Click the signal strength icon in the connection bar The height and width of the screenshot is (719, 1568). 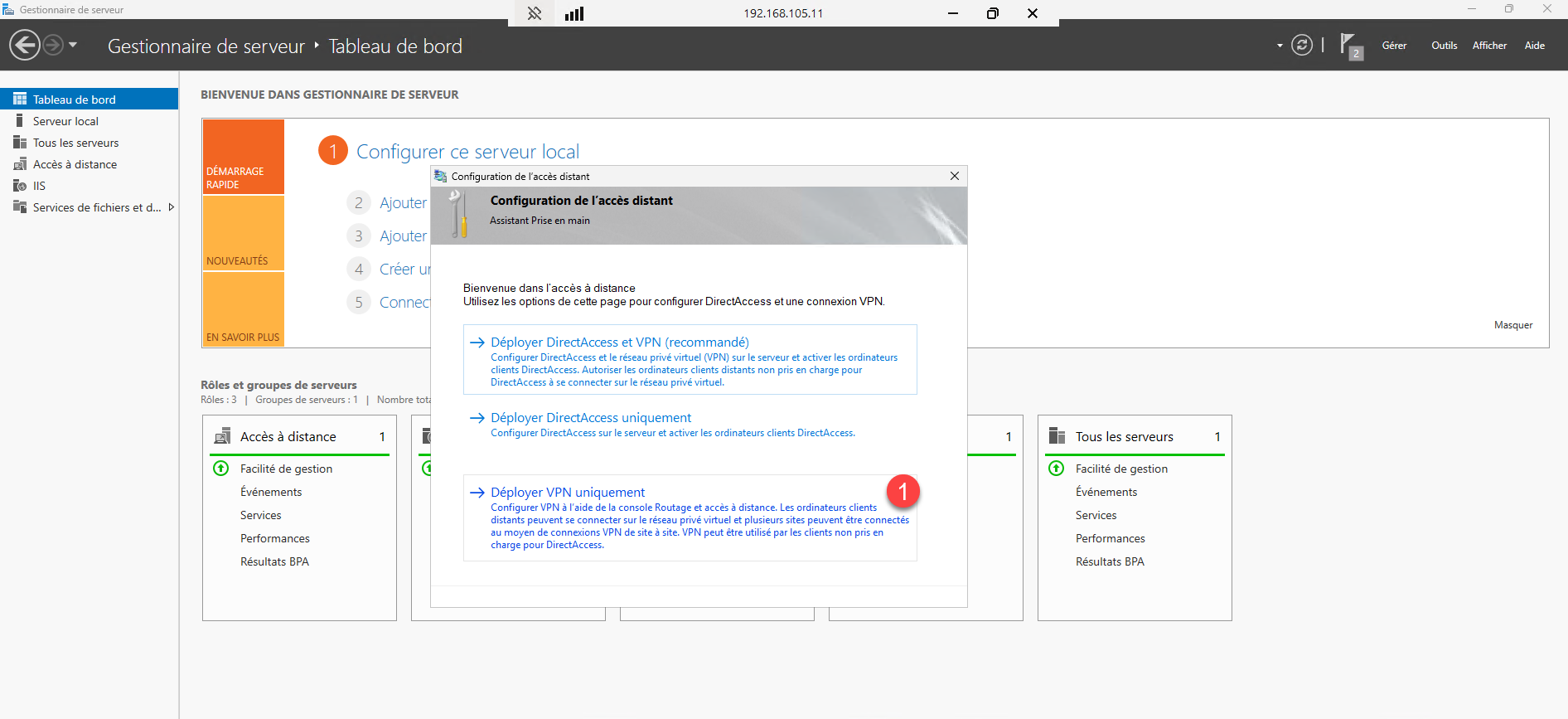[574, 13]
